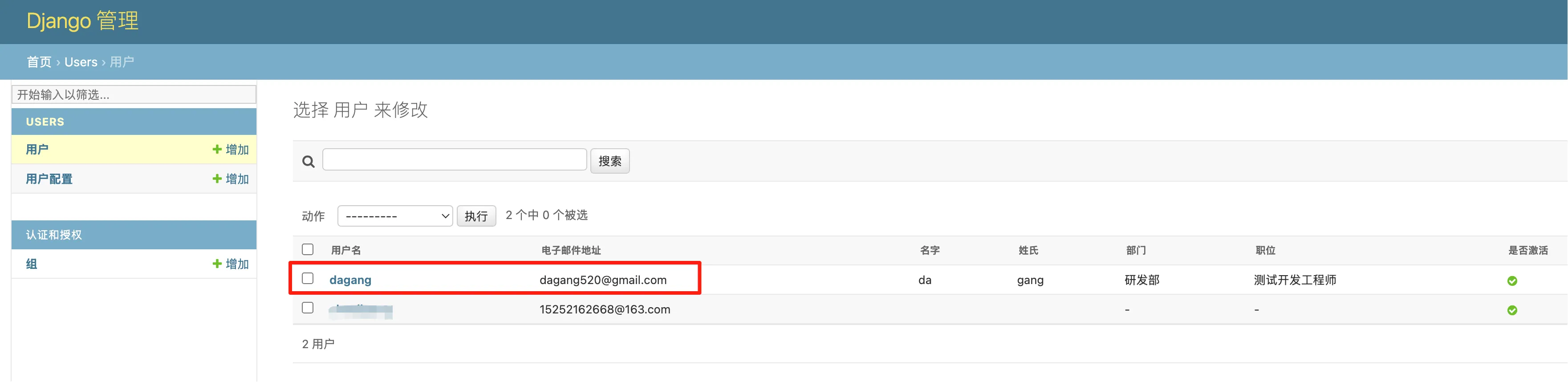Screen dimensions: 1568x382
Task: Go to 首页 in the breadcrumb
Action: coord(39,62)
